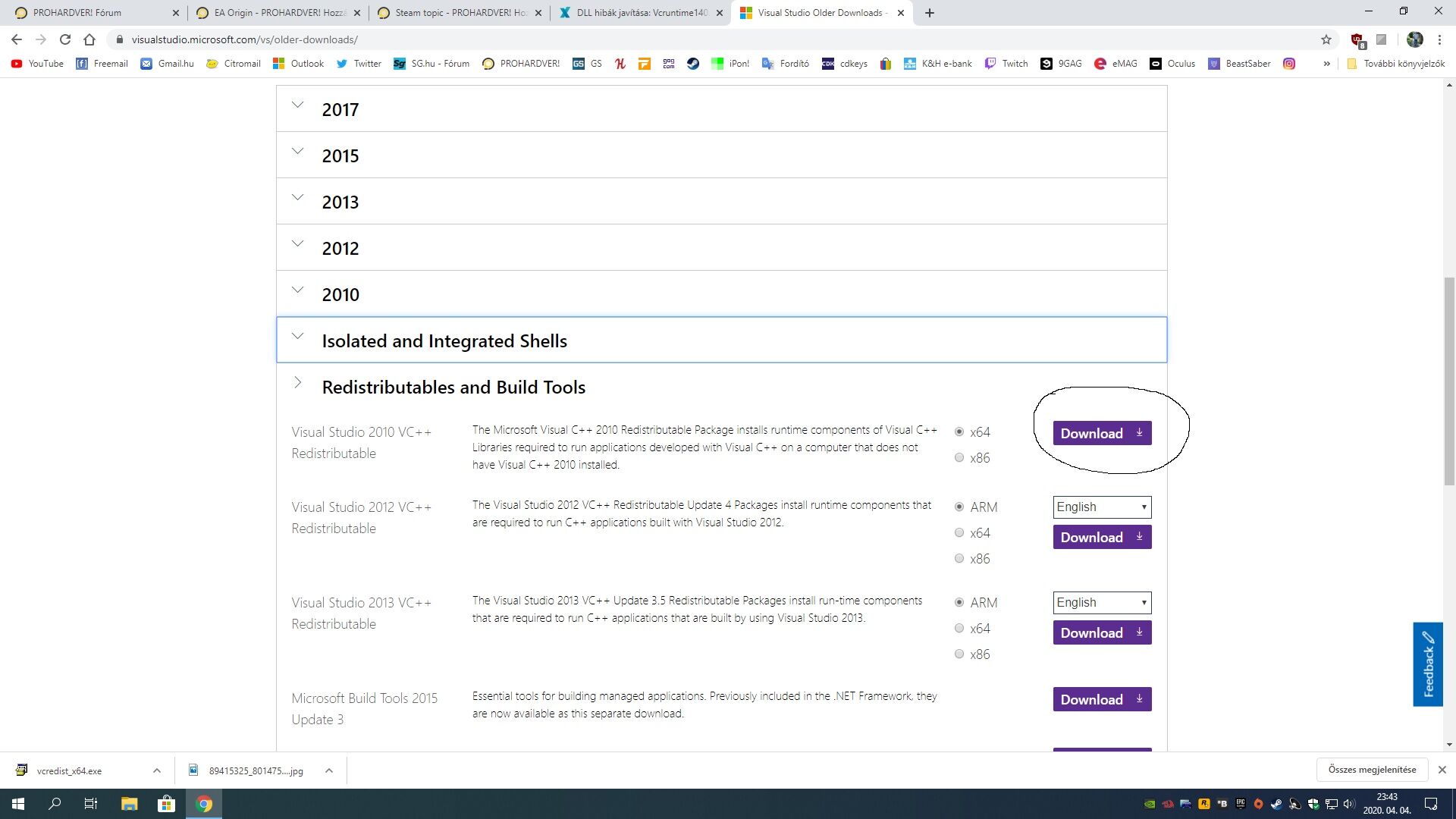Open the Twitter bookmark

(359, 64)
